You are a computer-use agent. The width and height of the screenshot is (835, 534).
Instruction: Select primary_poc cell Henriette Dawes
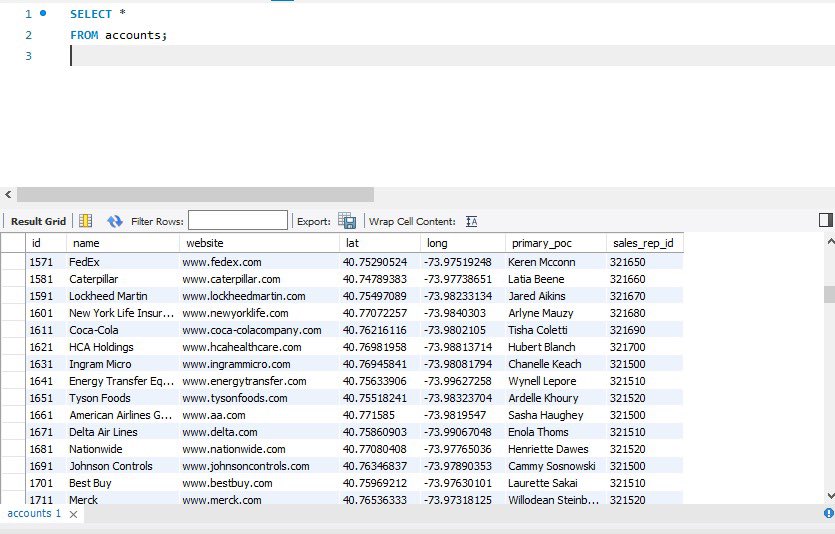pos(556,449)
